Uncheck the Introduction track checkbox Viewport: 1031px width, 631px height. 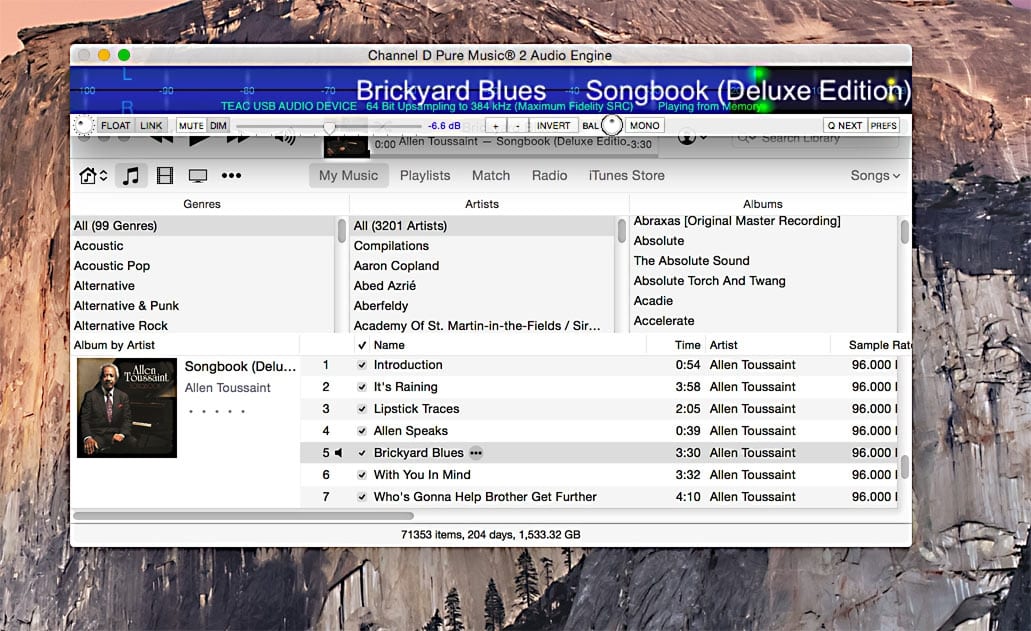click(362, 365)
